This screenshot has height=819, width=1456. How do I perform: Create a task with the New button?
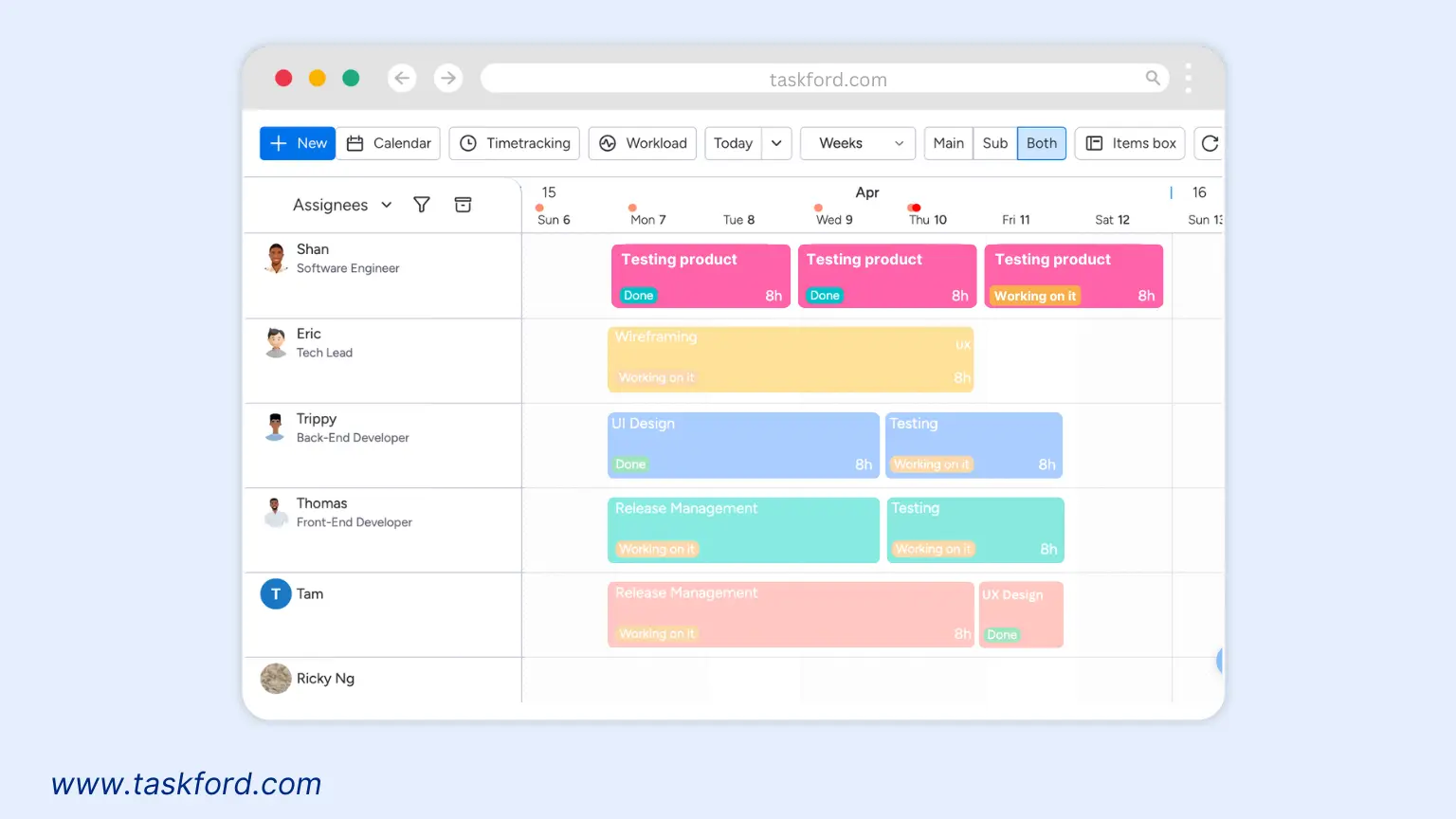point(297,143)
